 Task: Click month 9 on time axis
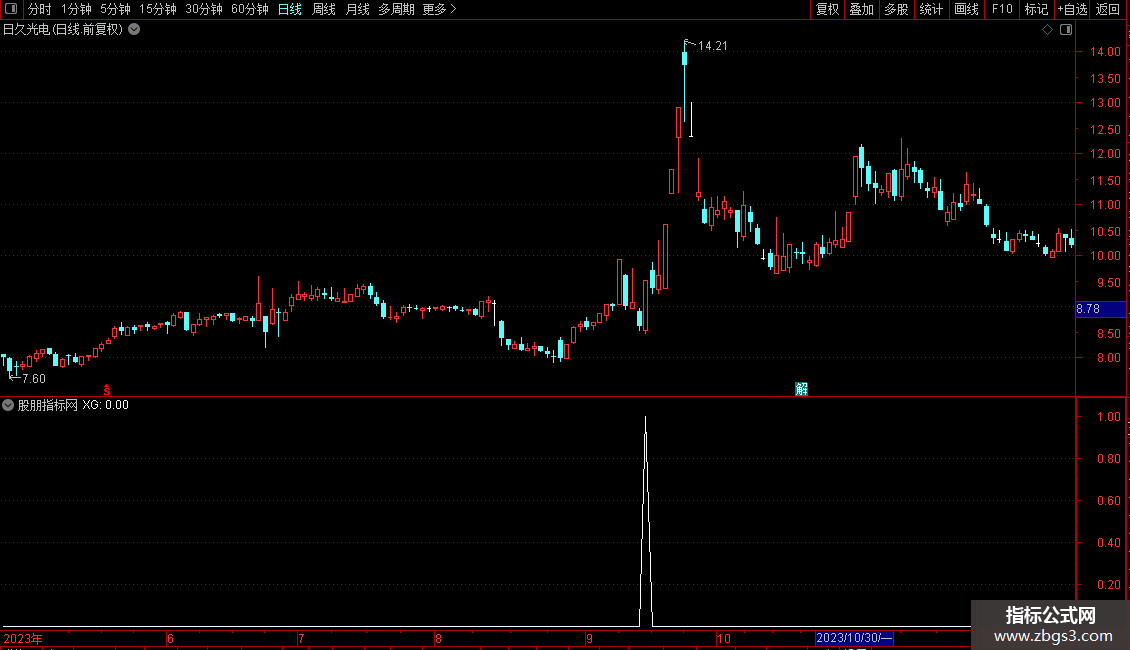point(590,638)
